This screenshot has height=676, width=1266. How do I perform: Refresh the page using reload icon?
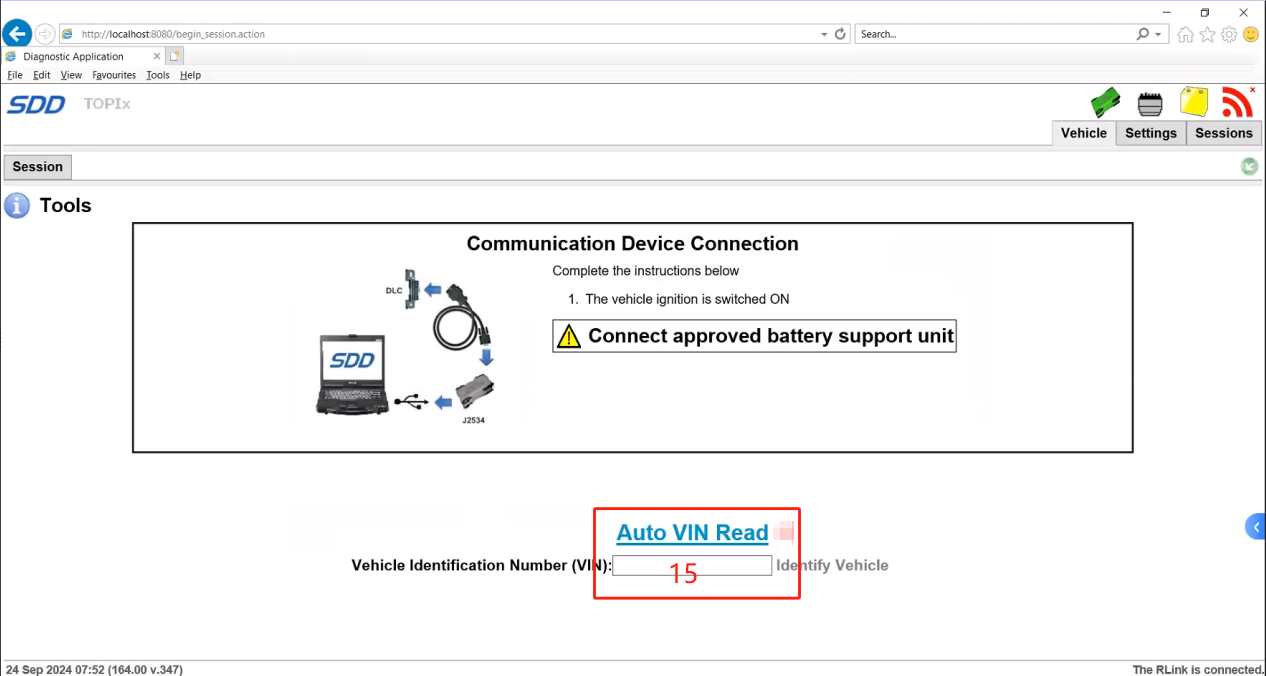click(x=840, y=34)
